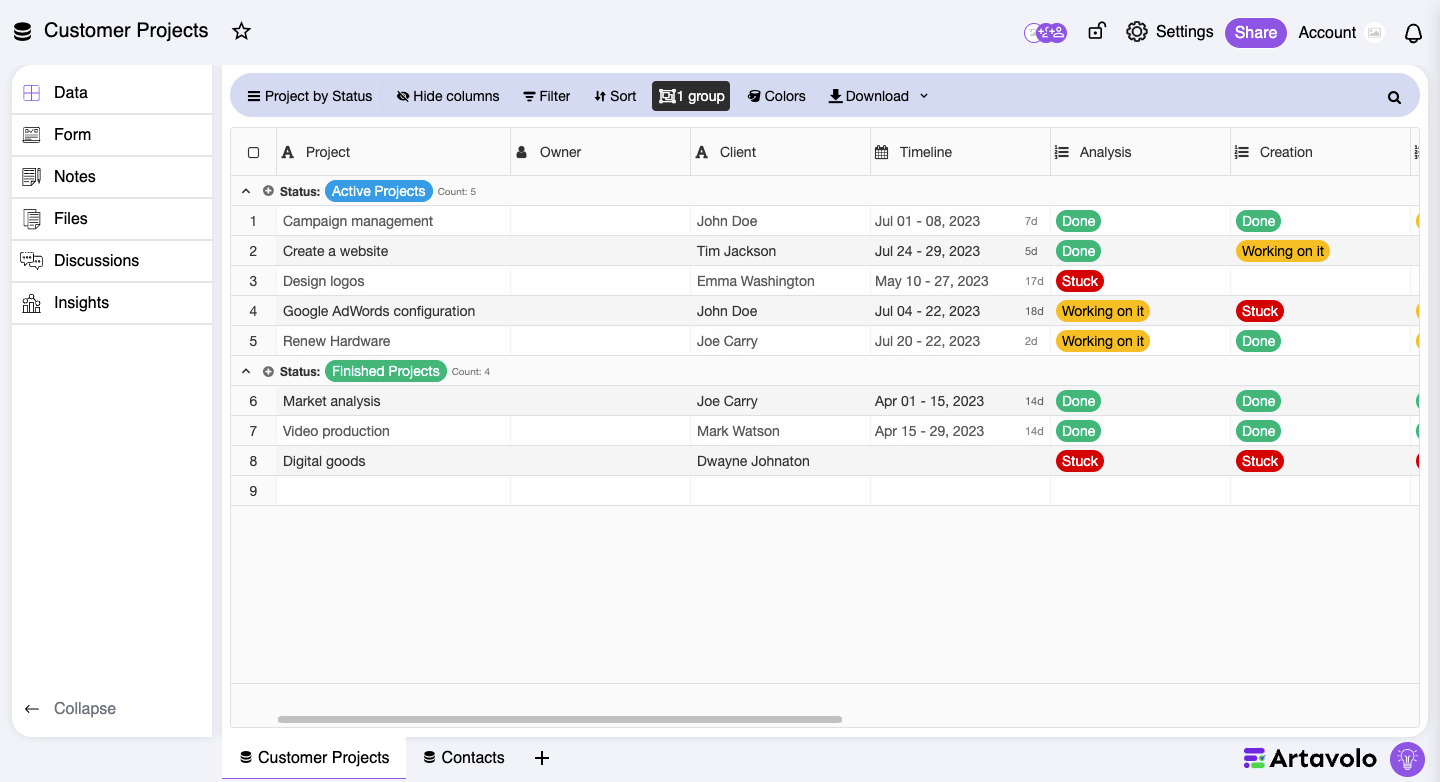This screenshot has width=1440, height=782.
Task: Click the Share button
Action: (1255, 32)
